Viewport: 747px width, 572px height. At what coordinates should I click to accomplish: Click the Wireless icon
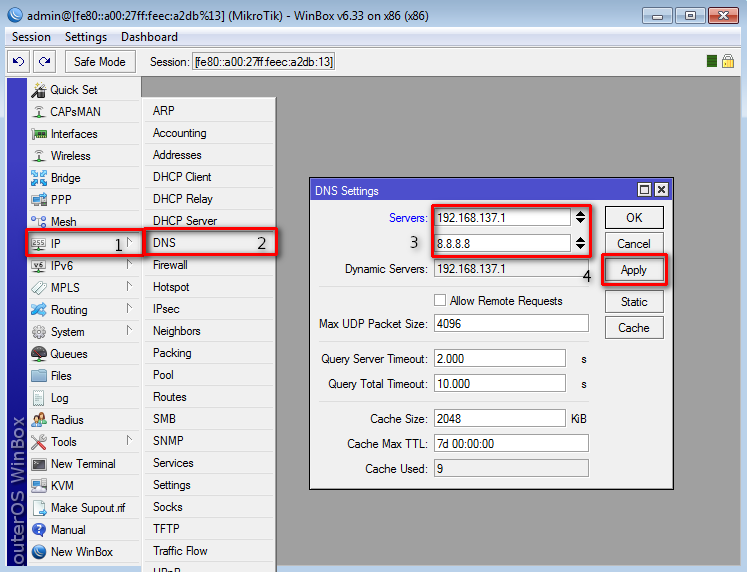pos(39,156)
